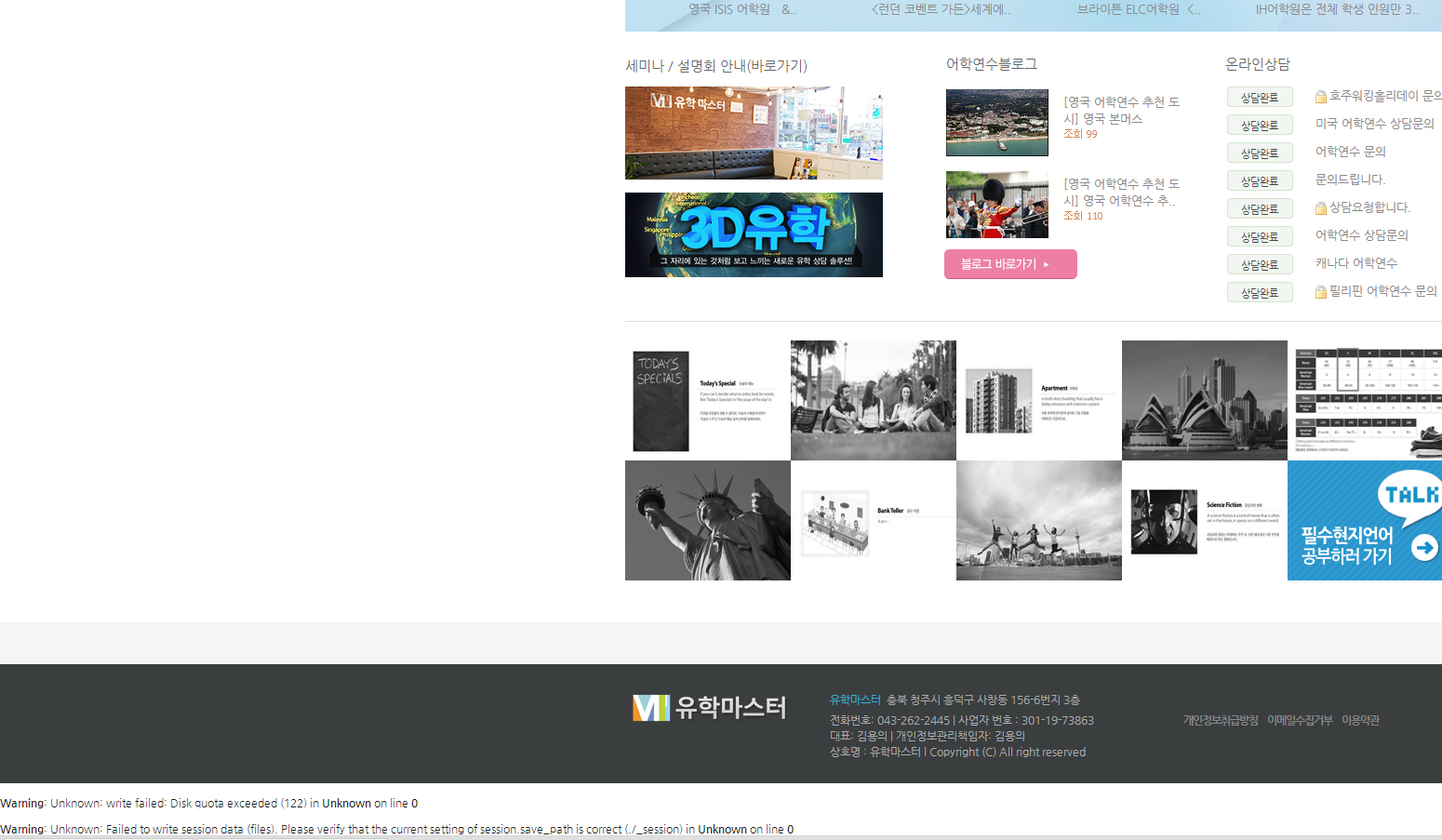Open the 3D유학 banner
Image resolution: width=1442 pixels, height=840 pixels.
(x=754, y=234)
